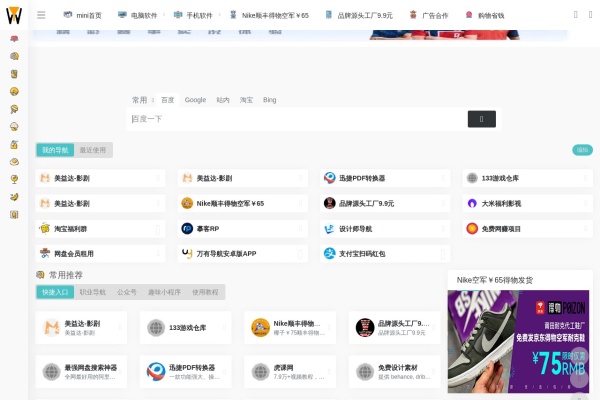Click the 事客RP blue round icon
This screenshot has width=600, height=400.
click(187, 229)
